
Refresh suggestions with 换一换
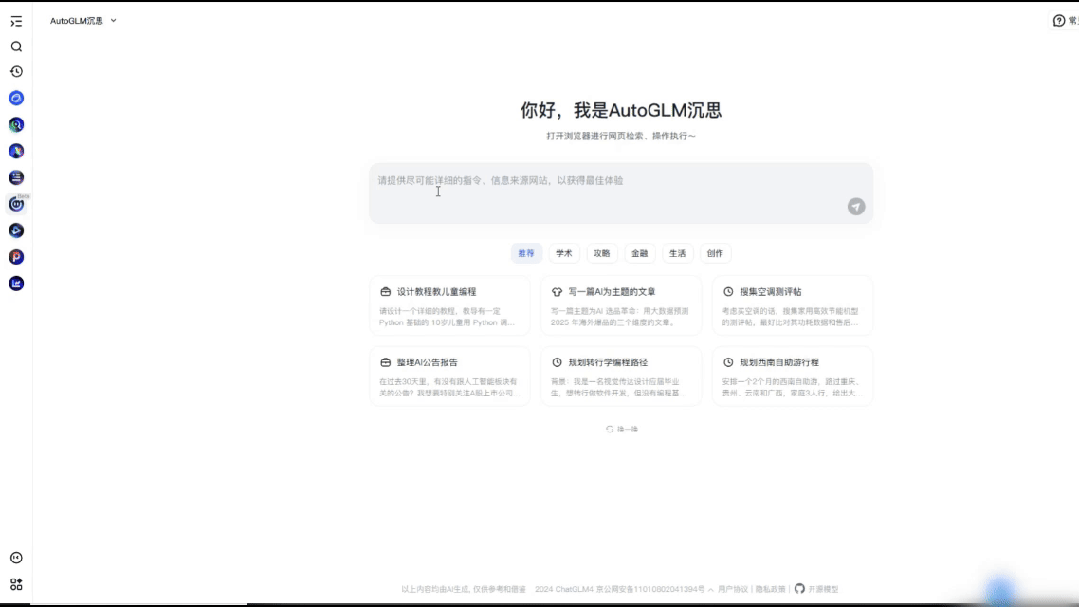point(622,429)
